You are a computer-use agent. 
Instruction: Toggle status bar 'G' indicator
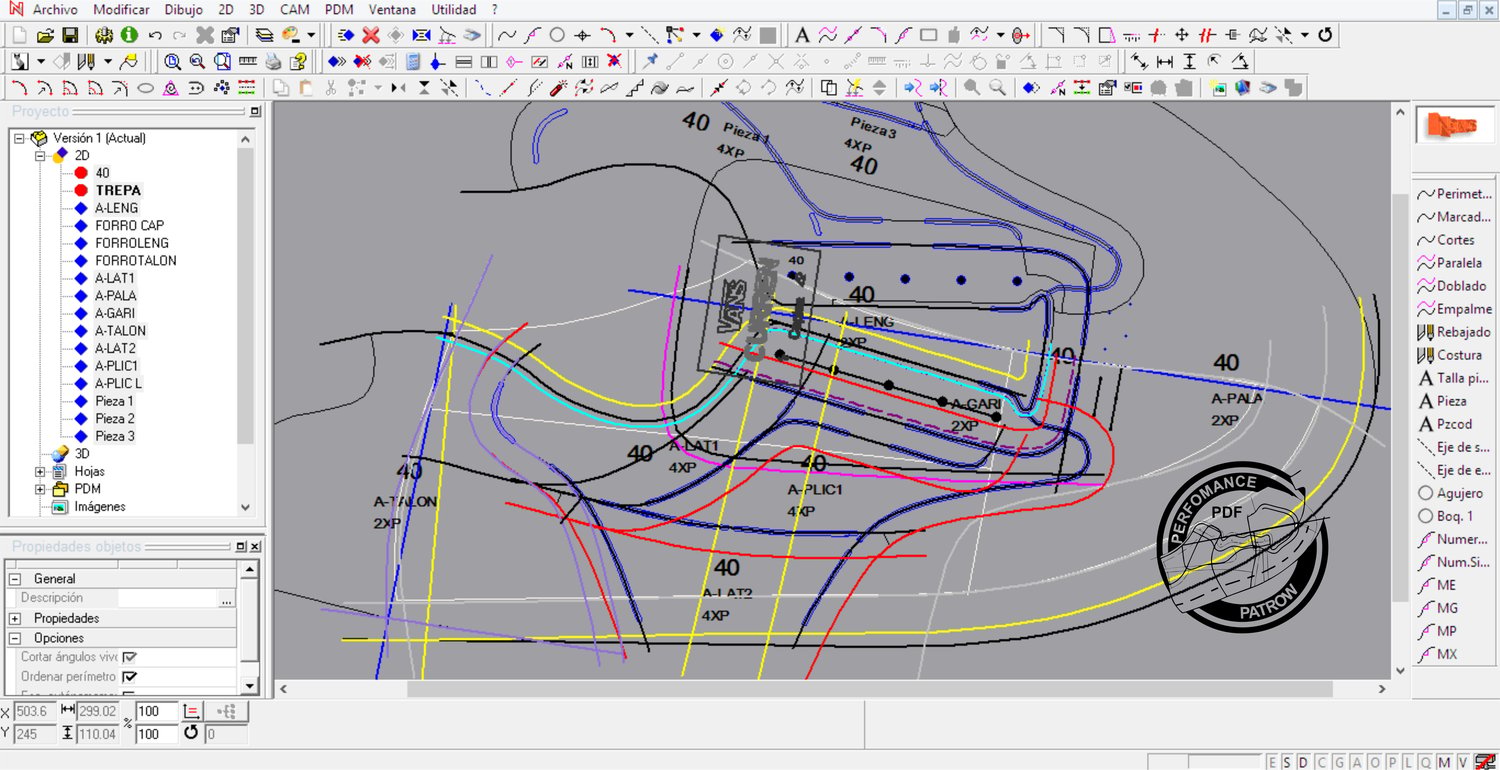1340,762
